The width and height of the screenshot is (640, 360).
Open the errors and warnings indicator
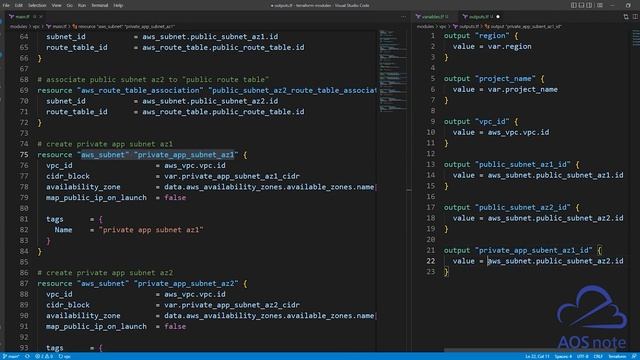(x=44, y=356)
